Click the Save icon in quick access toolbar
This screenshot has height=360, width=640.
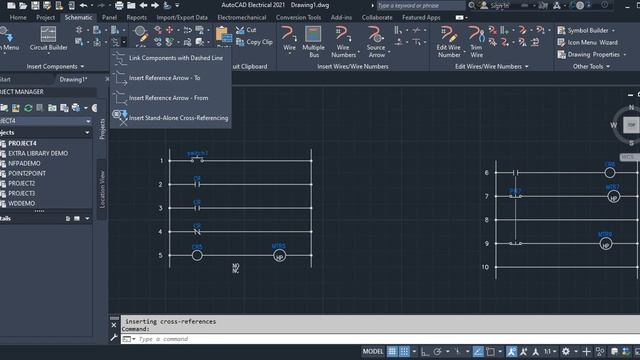click(x=36, y=5)
